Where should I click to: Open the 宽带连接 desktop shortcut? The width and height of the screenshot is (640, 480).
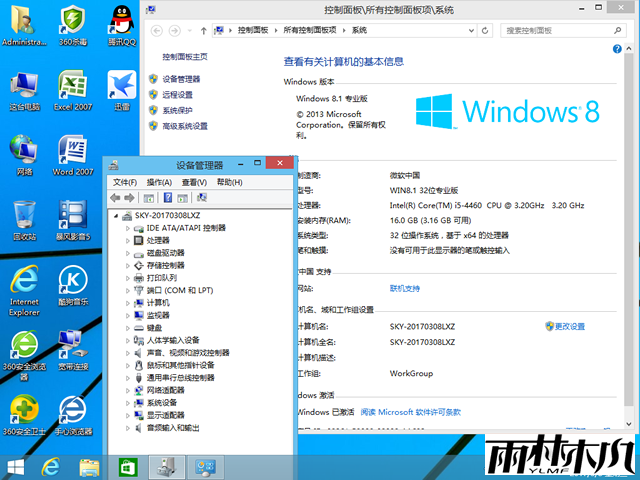[x=73, y=350]
